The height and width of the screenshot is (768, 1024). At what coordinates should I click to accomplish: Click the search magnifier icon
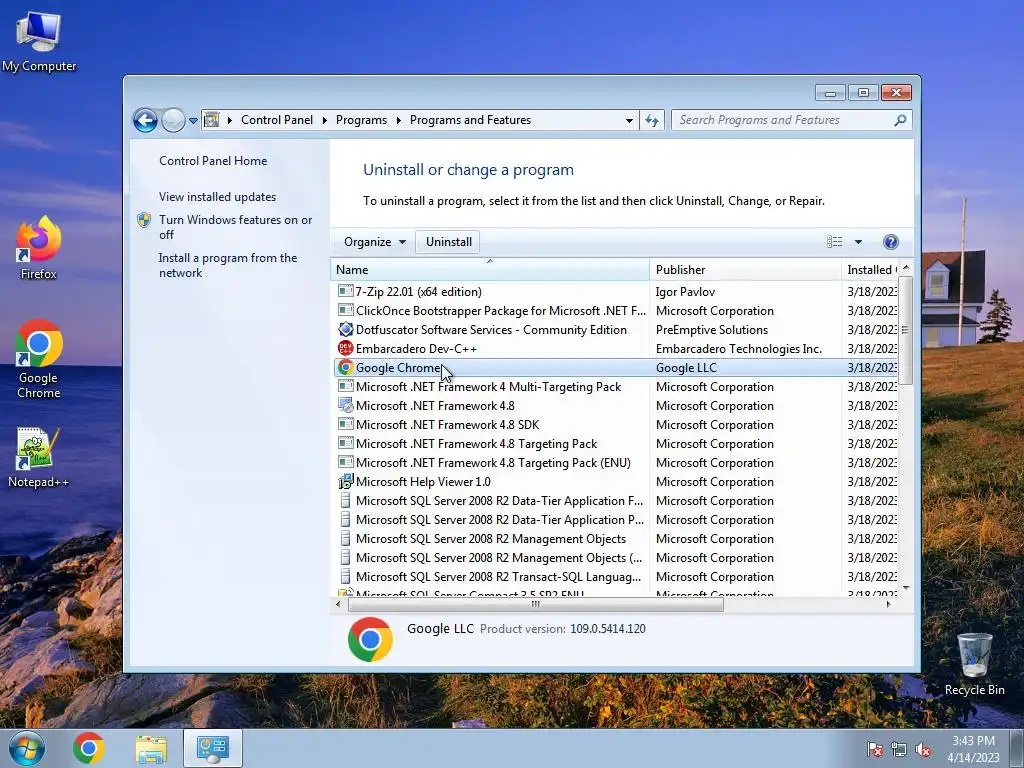point(901,120)
